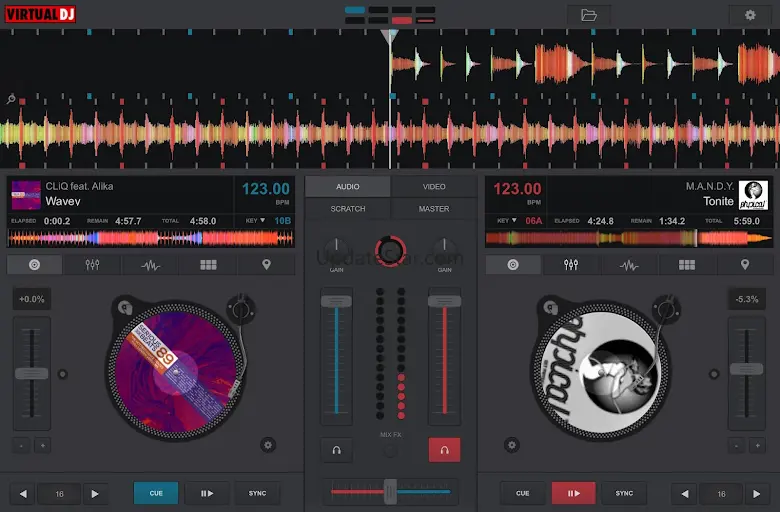Click left deck pitch plus button
780x512 pixels.
pos(43,445)
